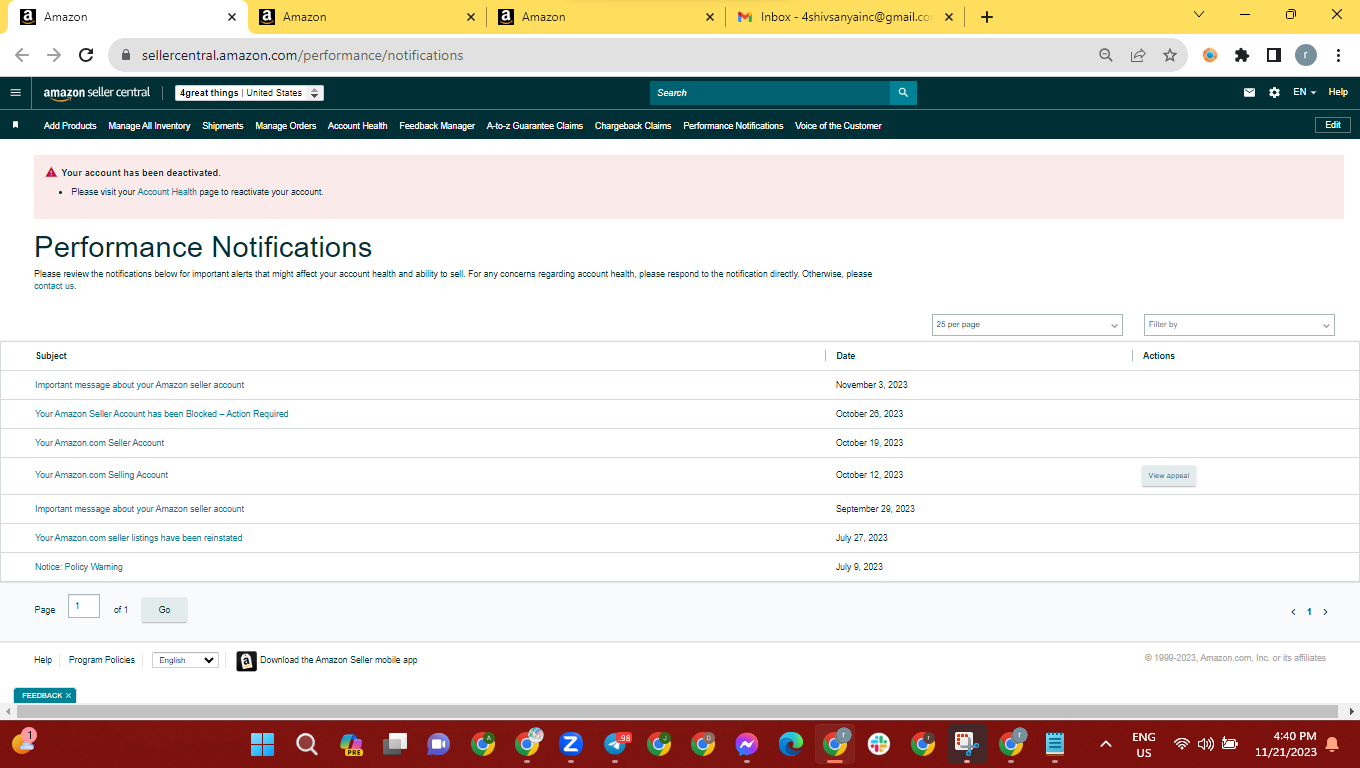Open Feedback Manager from the nav bar
The width and height of the screenshot is (1360, 768).
point(437,126)
